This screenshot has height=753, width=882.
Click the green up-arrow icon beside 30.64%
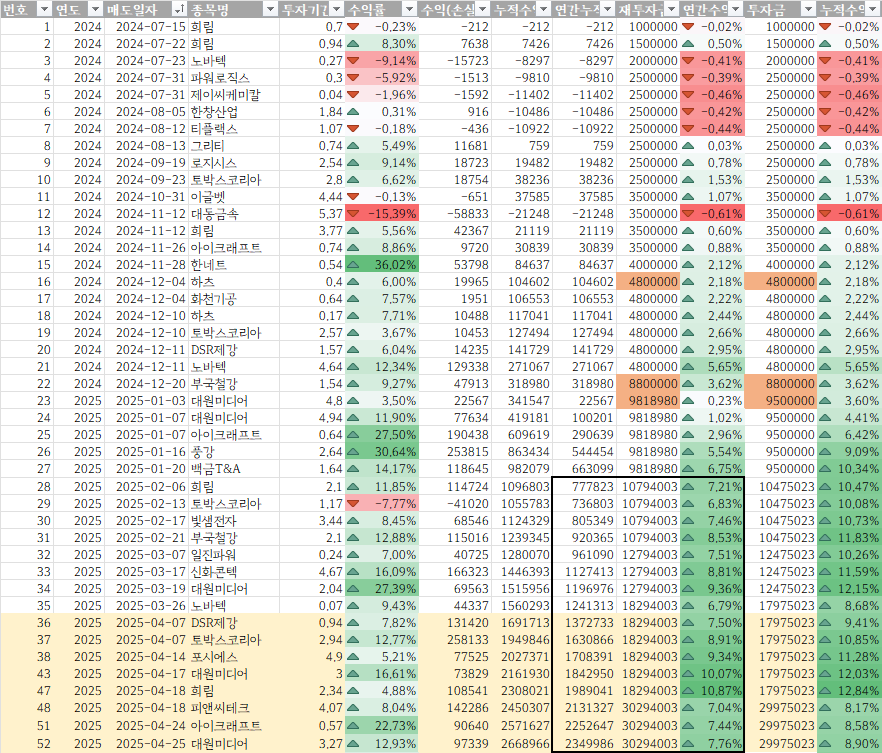point(353,452)
